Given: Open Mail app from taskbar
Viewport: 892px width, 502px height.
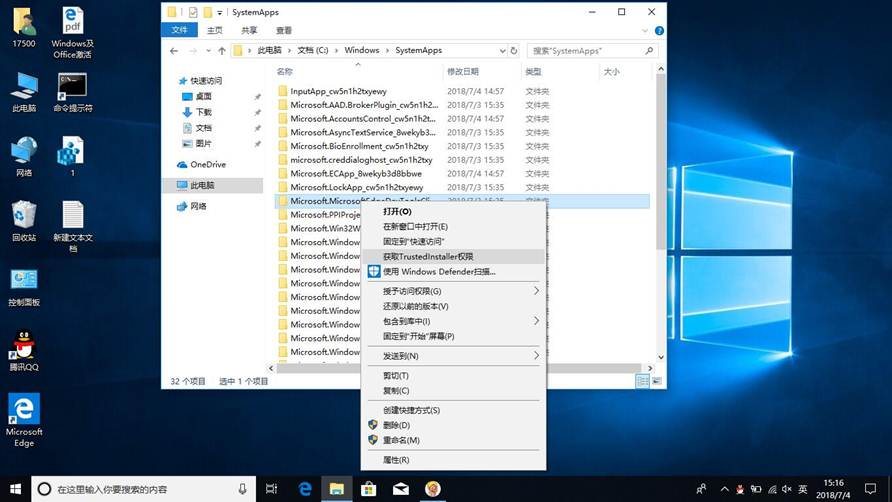Looking at the screenshot, I should (400, 489).
